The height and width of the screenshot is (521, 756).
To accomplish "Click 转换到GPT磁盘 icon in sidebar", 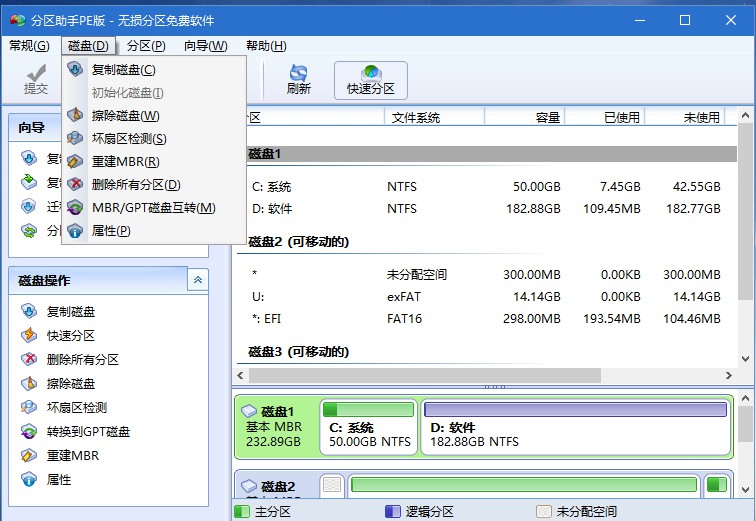I will [x=29, y=431].
